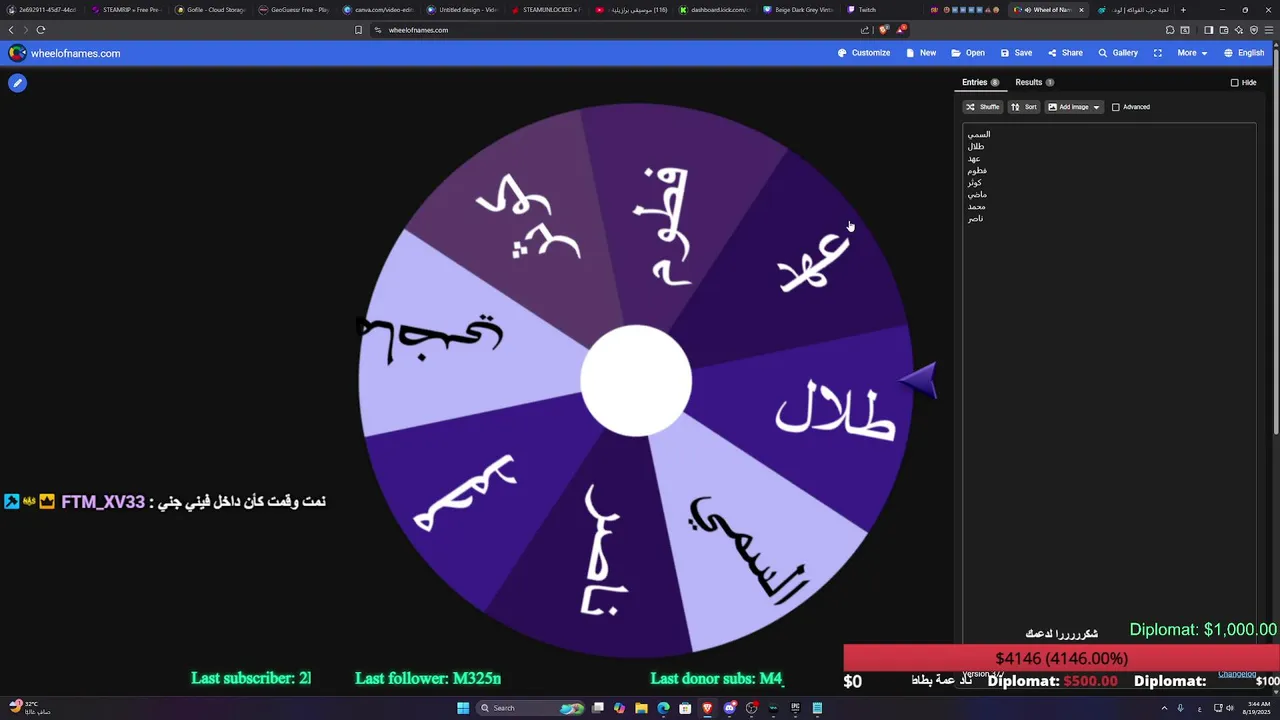Click the entry 'كوثر' in the list
The height and width of the screenshot is (720, 1280).
[975, 182]
